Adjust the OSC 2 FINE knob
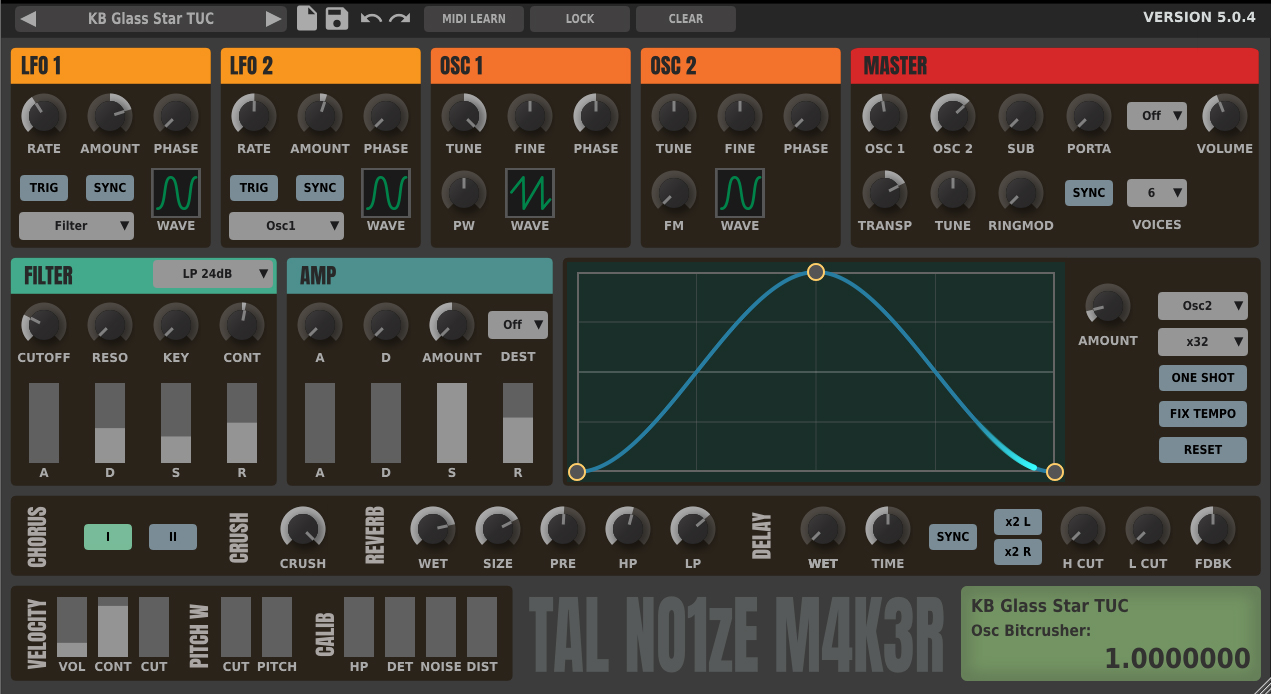Screen dimensions: 1271x694 point(740,116)
